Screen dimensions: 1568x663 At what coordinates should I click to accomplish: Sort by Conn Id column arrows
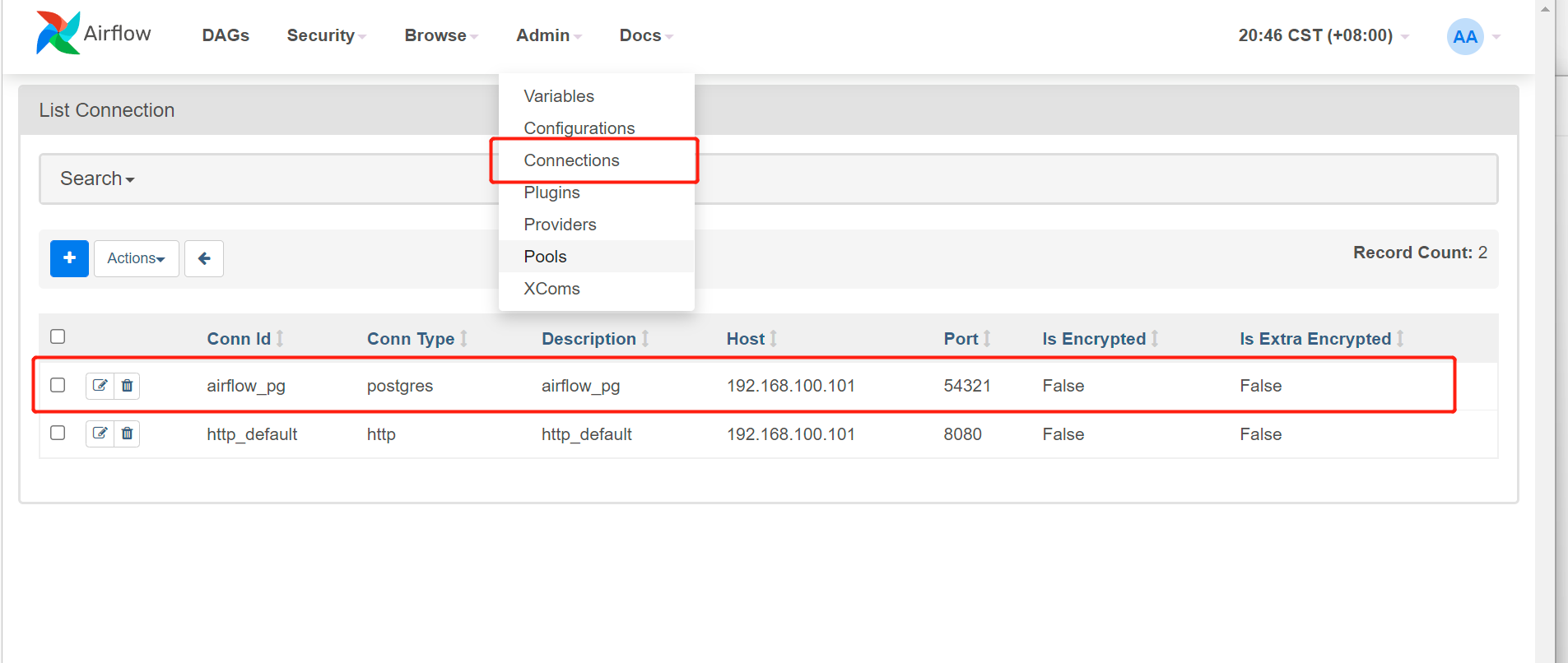tap(280, 339)
